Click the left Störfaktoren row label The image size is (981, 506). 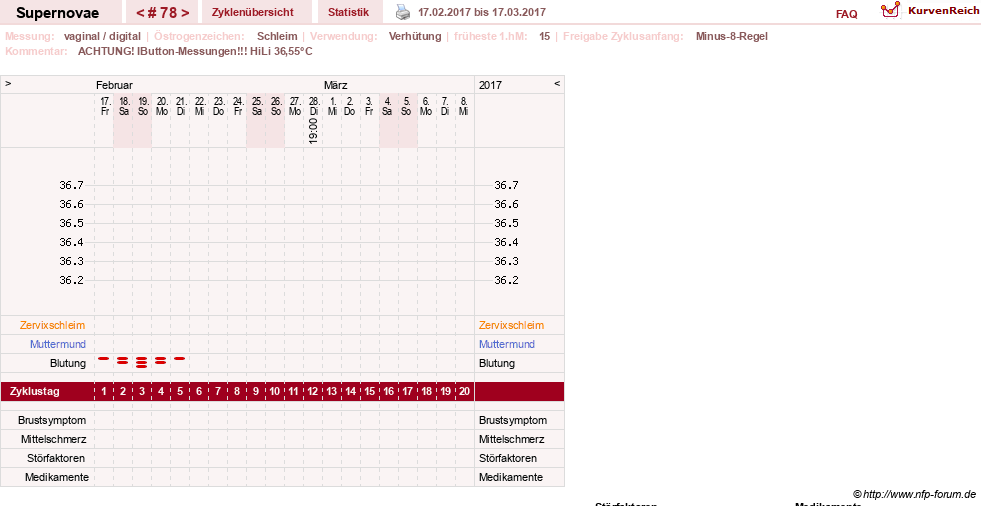pyautogui.click(x=56, y=458)
